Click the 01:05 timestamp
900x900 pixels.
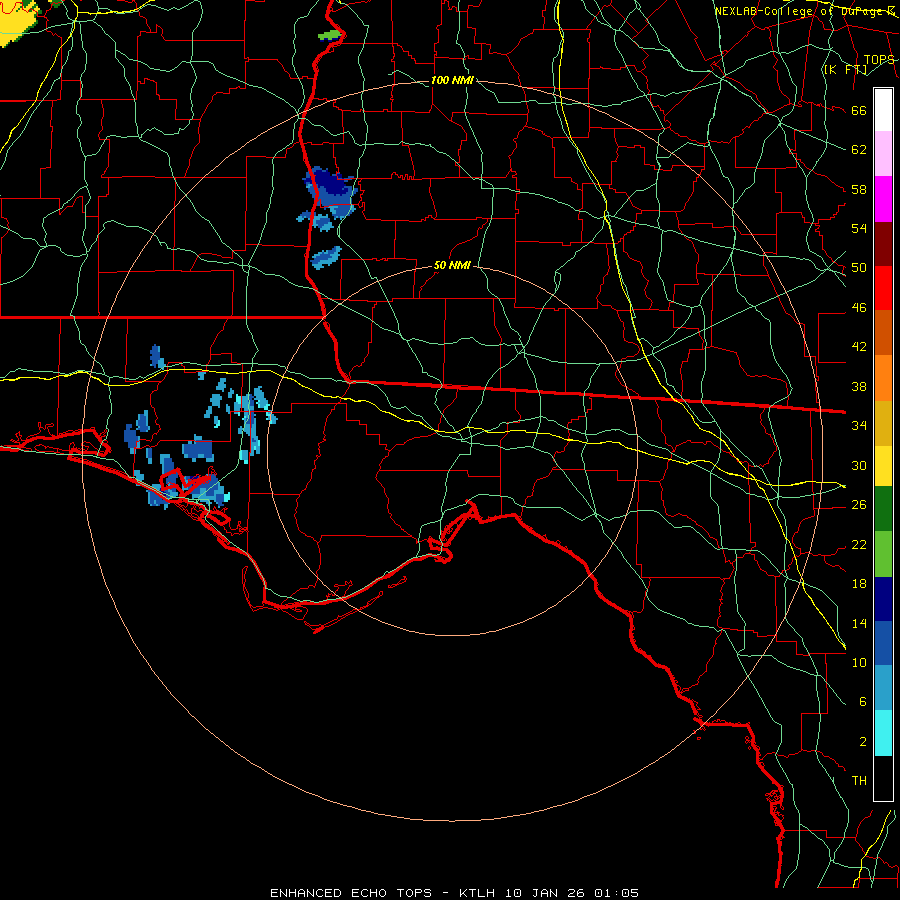616,893
